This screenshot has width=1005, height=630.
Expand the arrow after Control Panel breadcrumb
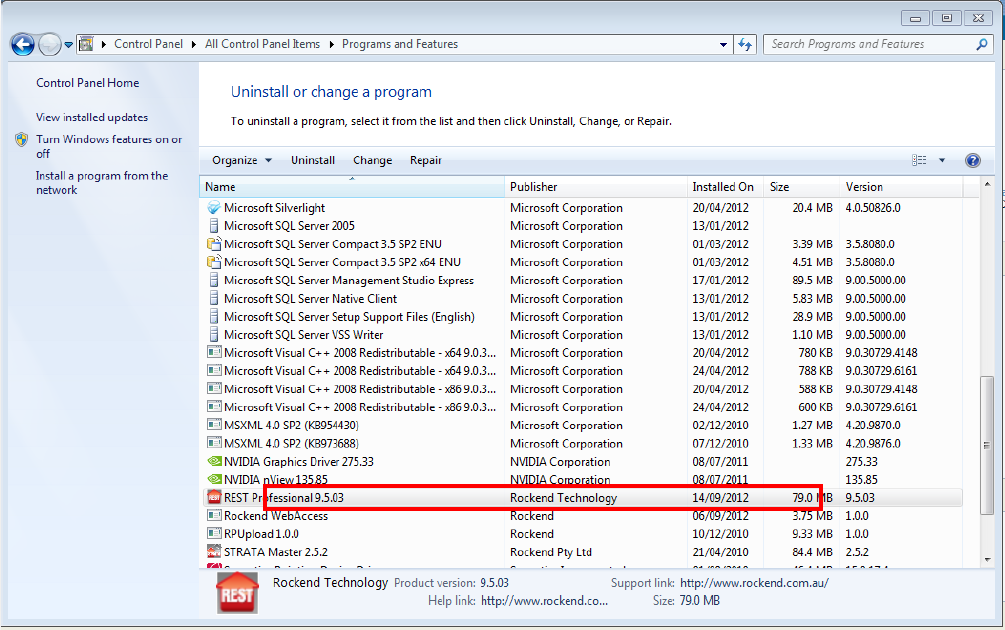[194, 44]
